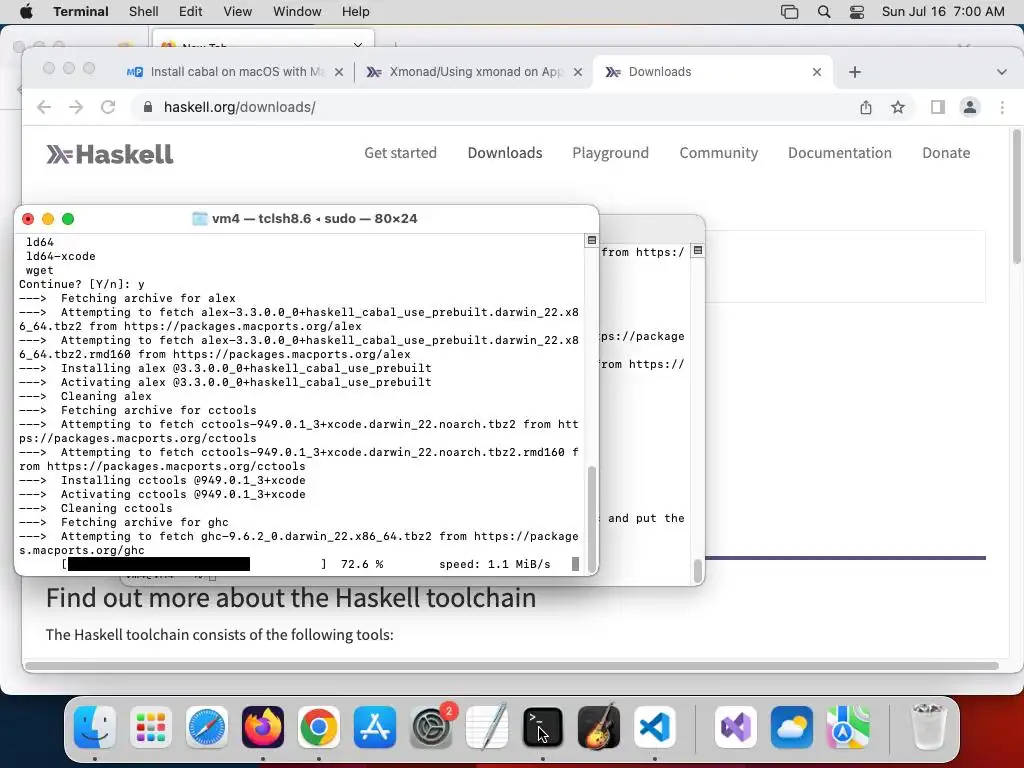This screenshot has height=768, width=1024.
Task: Close the Downloads tab
Action: [x=817, y=72]
